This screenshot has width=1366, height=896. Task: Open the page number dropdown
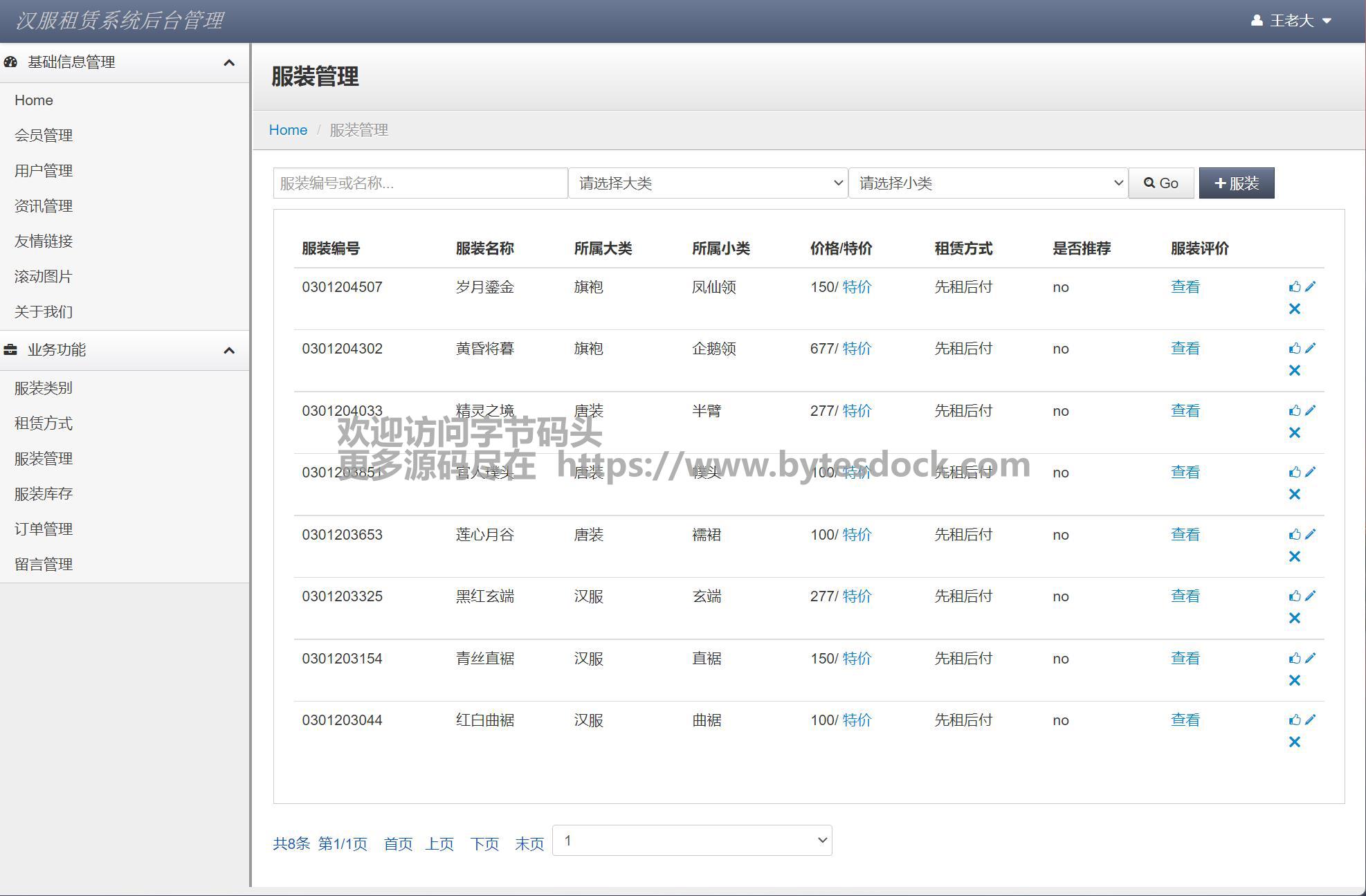coord(692,841)
